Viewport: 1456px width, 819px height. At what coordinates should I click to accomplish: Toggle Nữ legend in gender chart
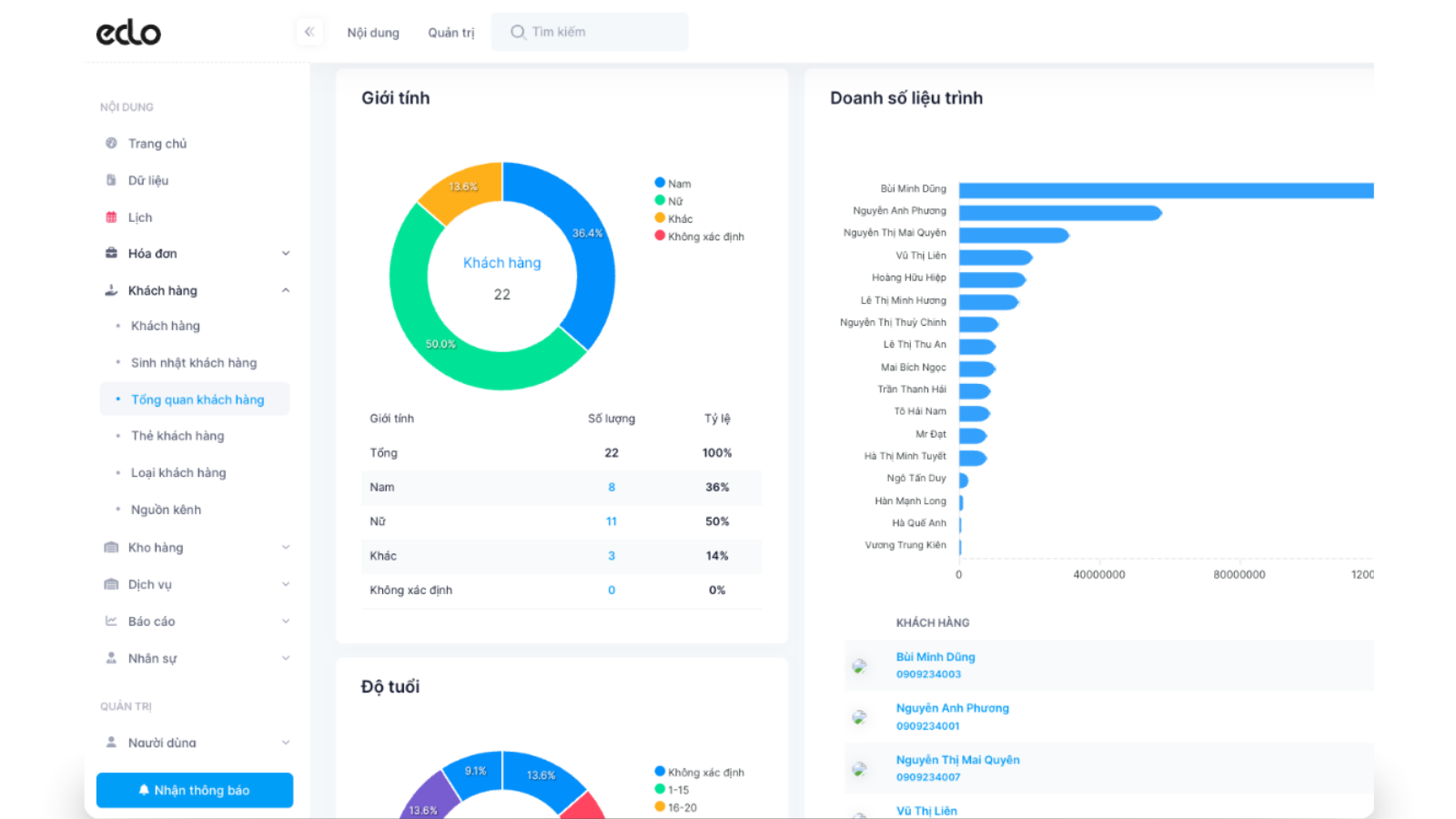pos(669,201)
